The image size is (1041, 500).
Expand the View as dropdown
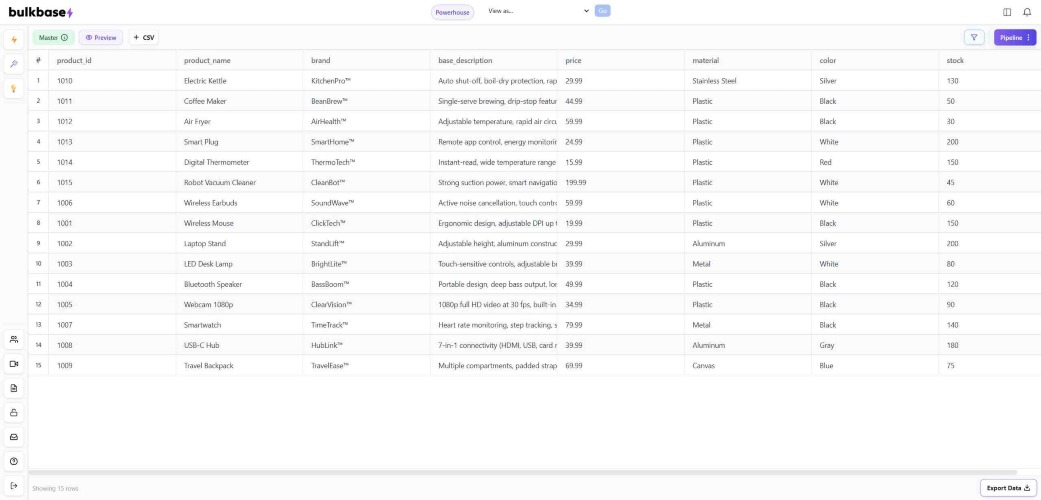538,11
